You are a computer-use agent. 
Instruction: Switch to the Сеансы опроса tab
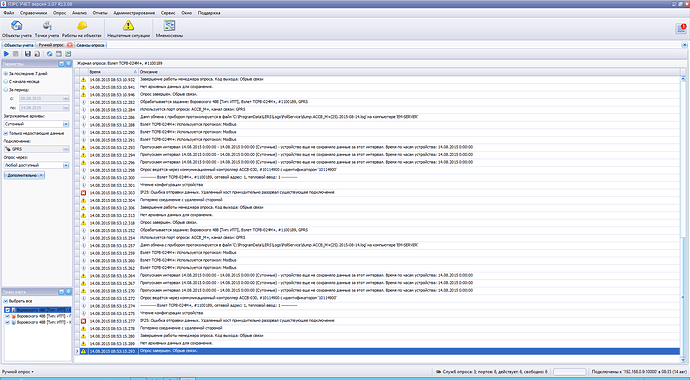click(x=90, y=45)
